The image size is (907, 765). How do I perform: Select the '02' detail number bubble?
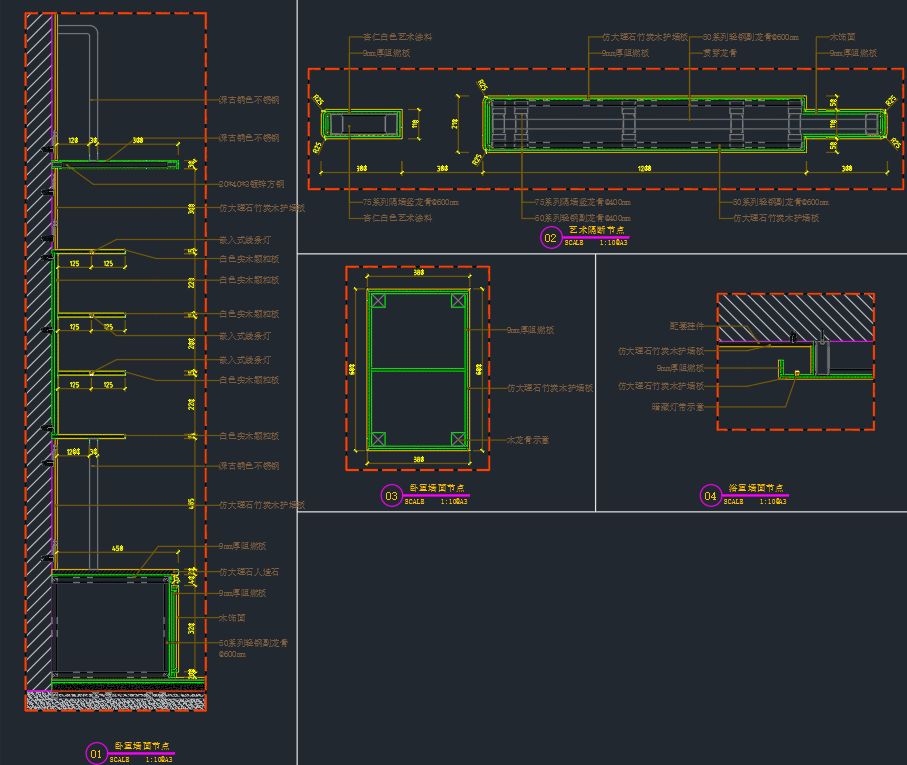(551, 238)
